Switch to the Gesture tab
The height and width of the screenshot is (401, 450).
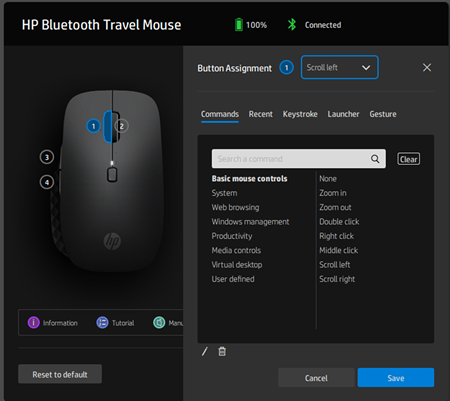(383, 114)
